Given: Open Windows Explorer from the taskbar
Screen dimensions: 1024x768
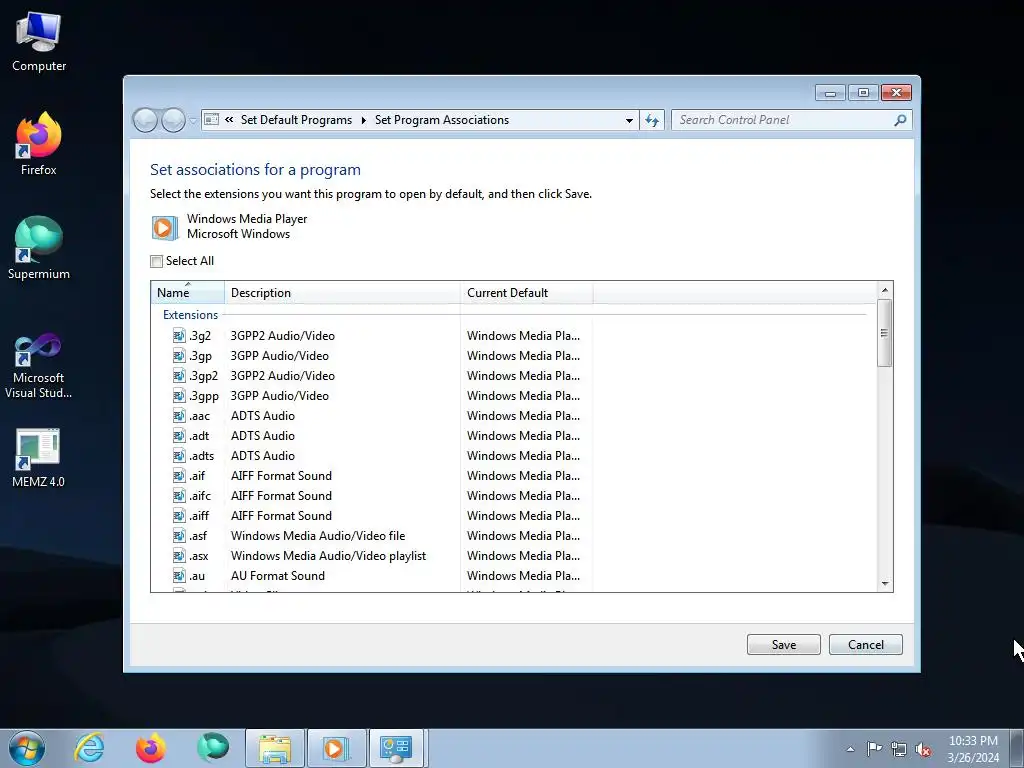Looking at the screenshot, I should tap(275, 748).
